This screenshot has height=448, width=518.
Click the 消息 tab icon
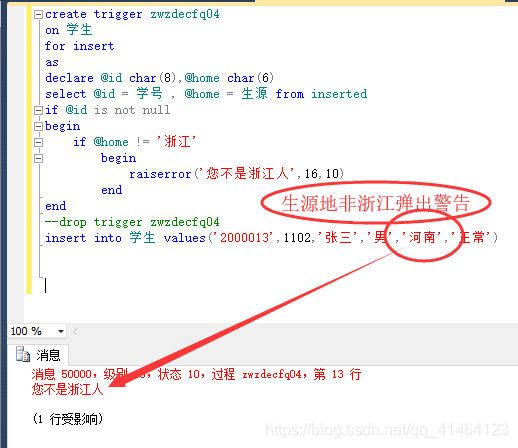point(23,354)
